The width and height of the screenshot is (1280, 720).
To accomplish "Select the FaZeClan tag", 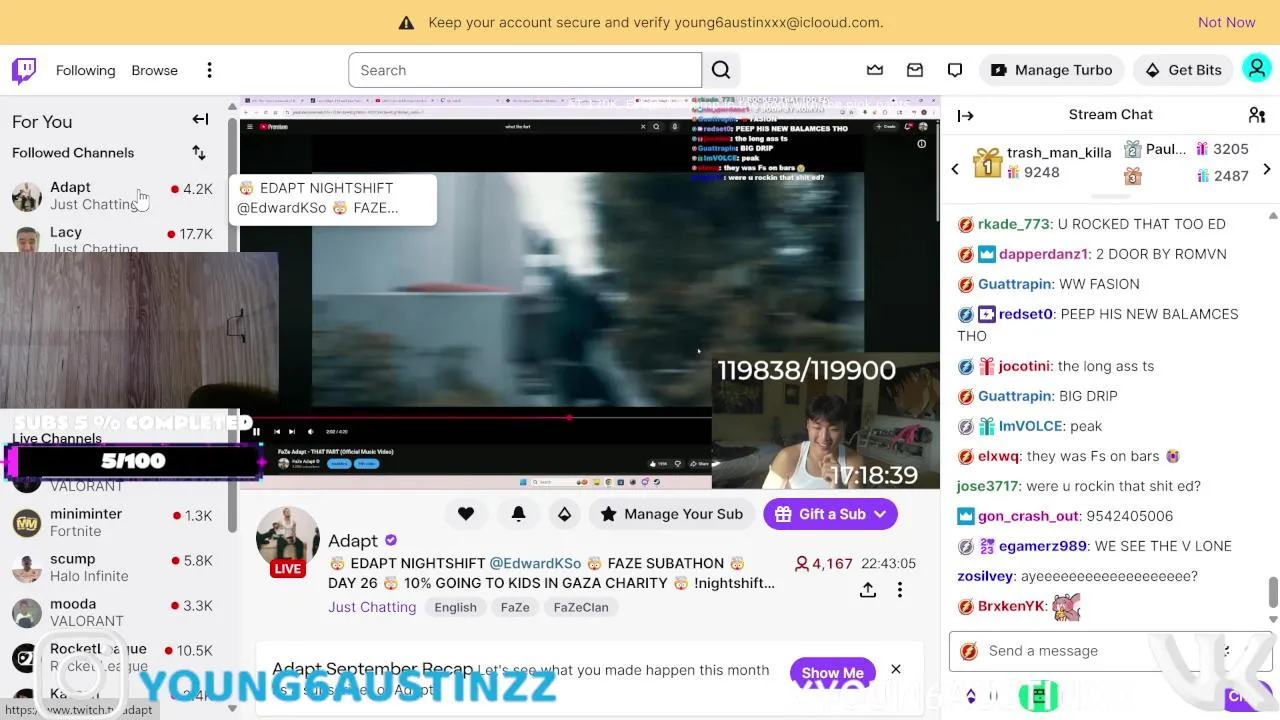I will 581,607.
